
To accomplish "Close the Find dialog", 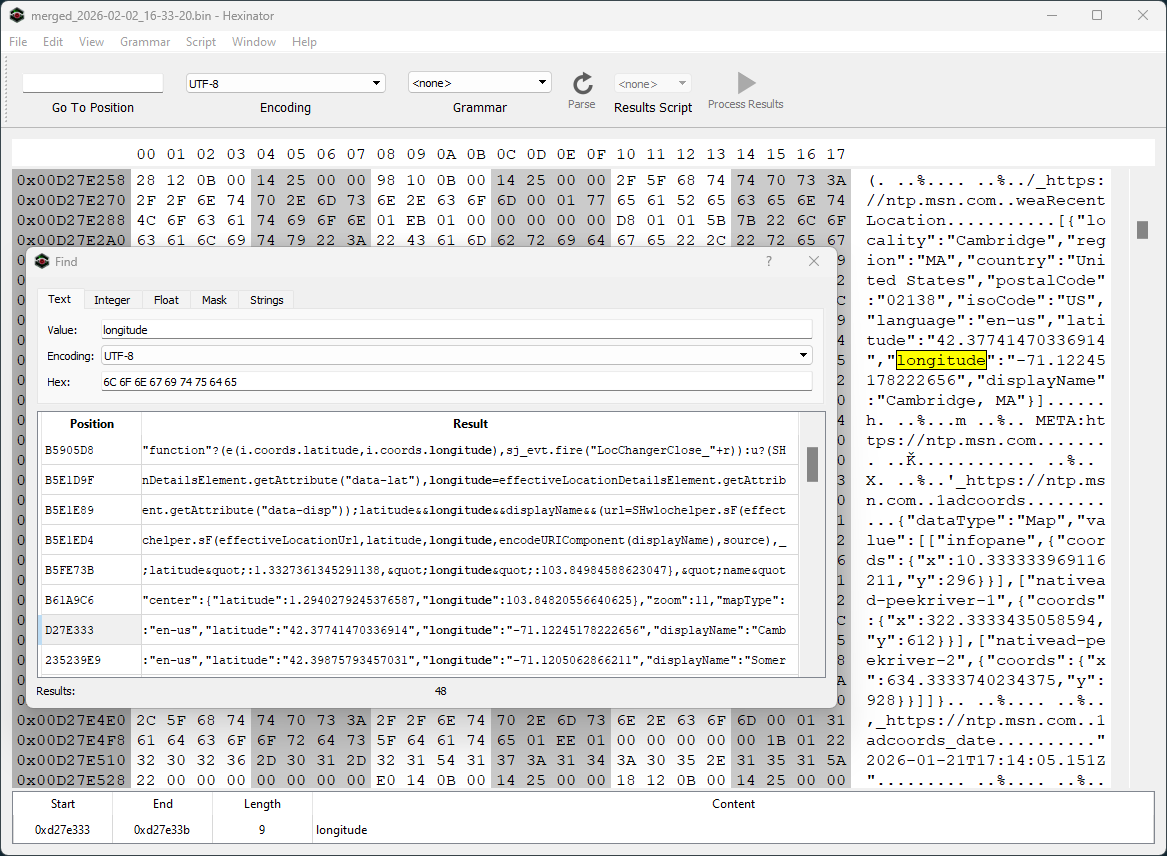I will [x=813, y=261].
